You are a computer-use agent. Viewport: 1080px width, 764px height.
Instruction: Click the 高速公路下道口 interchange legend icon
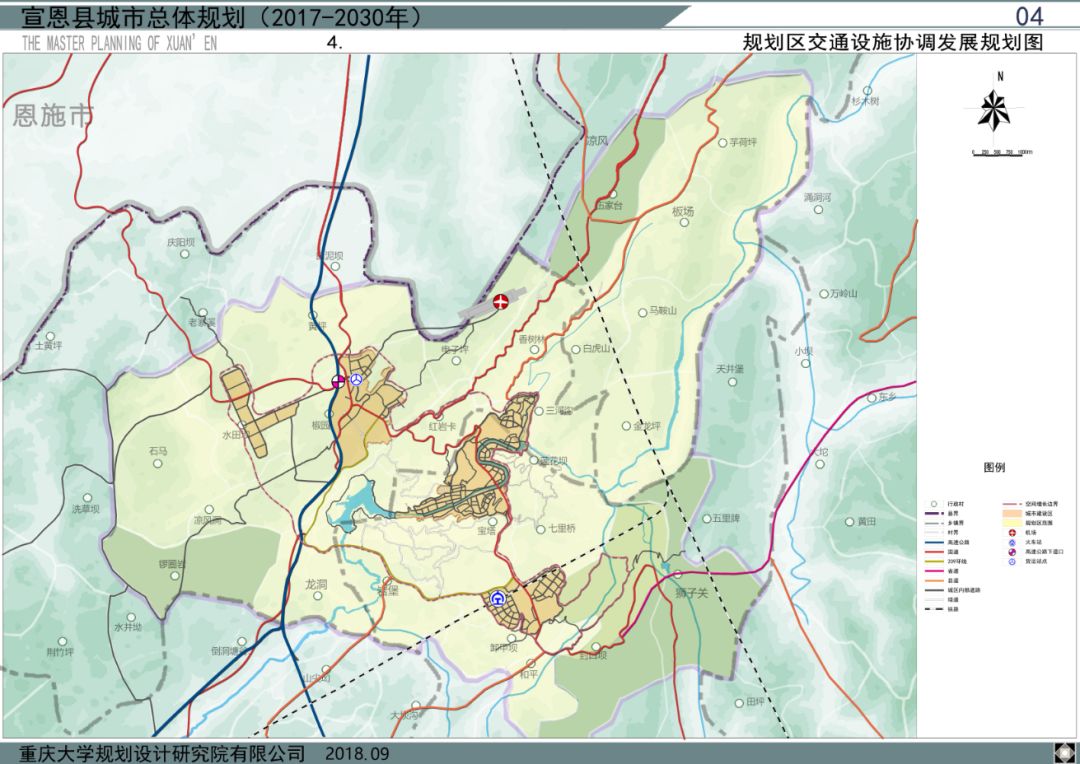[1012, 552]
